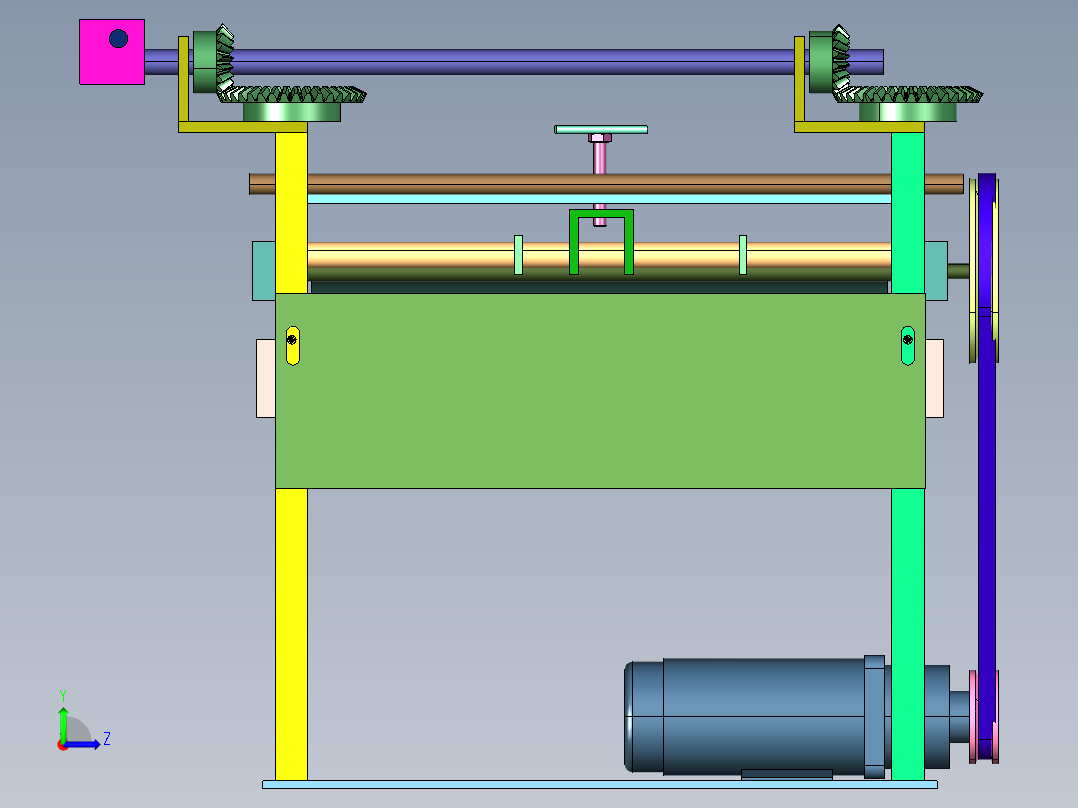Select the dark green blade under roller
The image size is (1078, 808).
pyautogui.click(x=600, y=287)
